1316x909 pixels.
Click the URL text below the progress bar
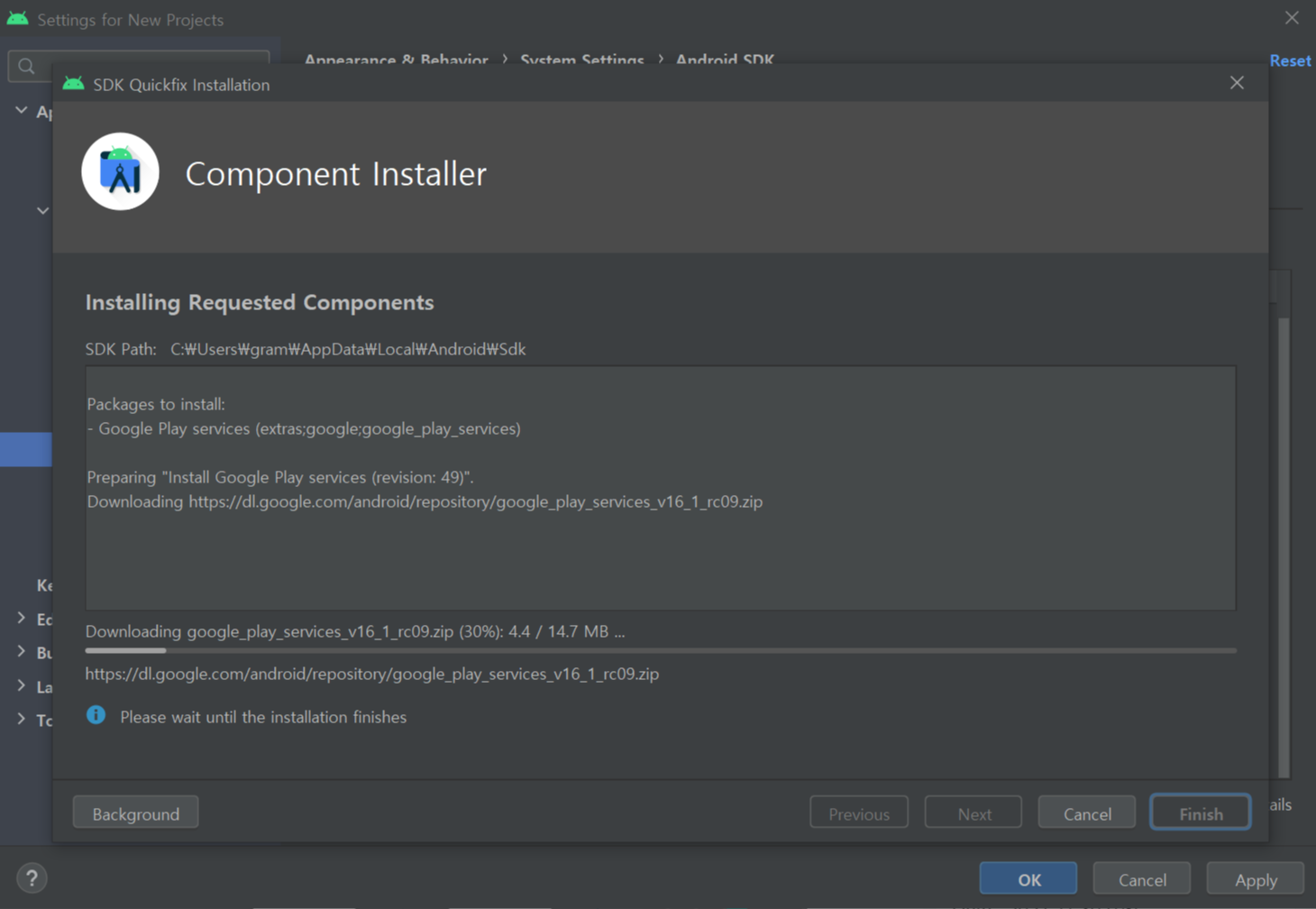tap(372, 674)
